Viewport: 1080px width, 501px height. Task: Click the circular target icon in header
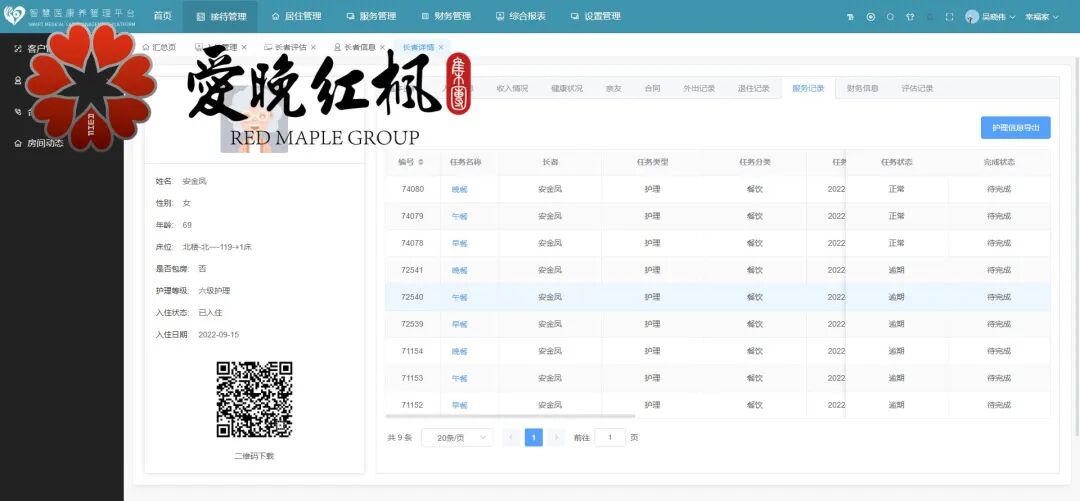(x=871, y=17)
